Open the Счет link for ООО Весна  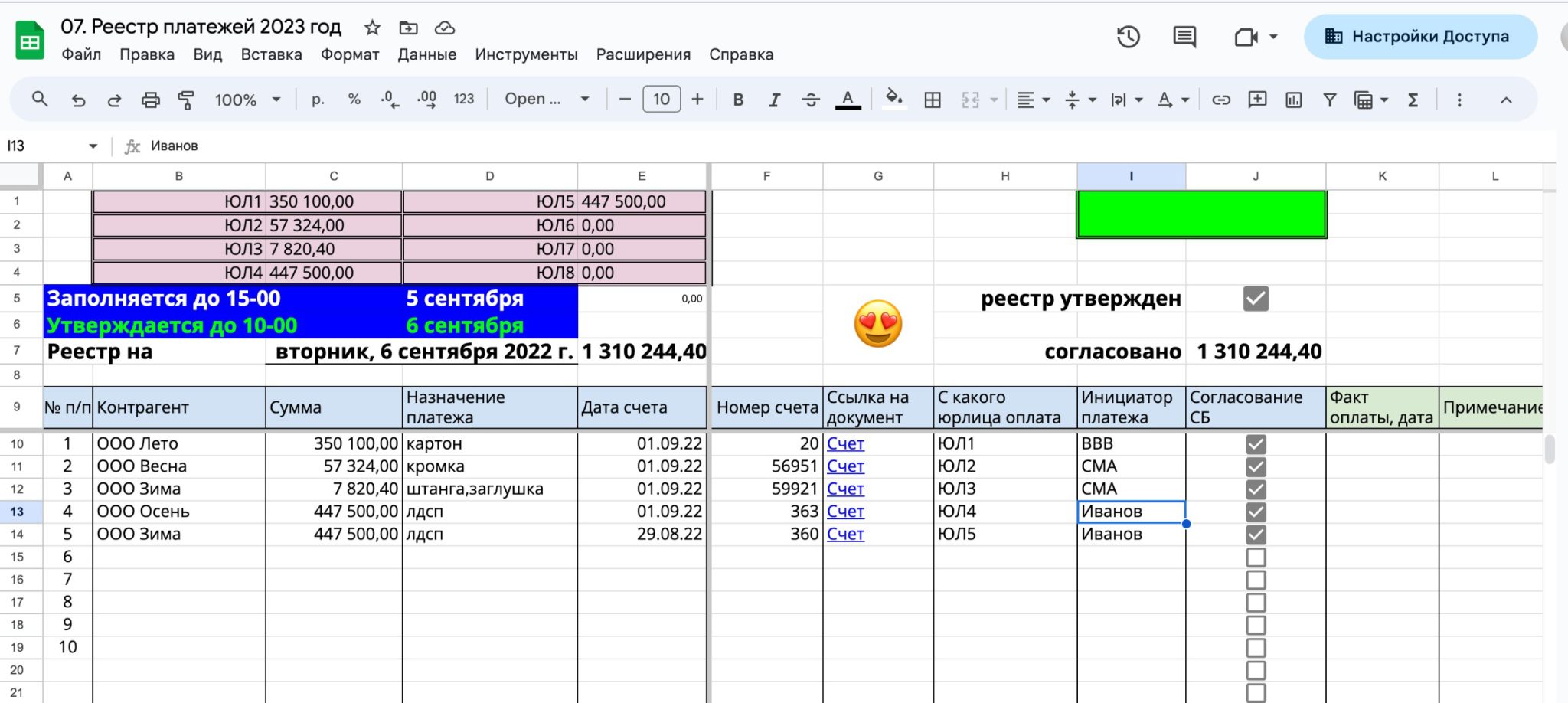pos(845,466)
